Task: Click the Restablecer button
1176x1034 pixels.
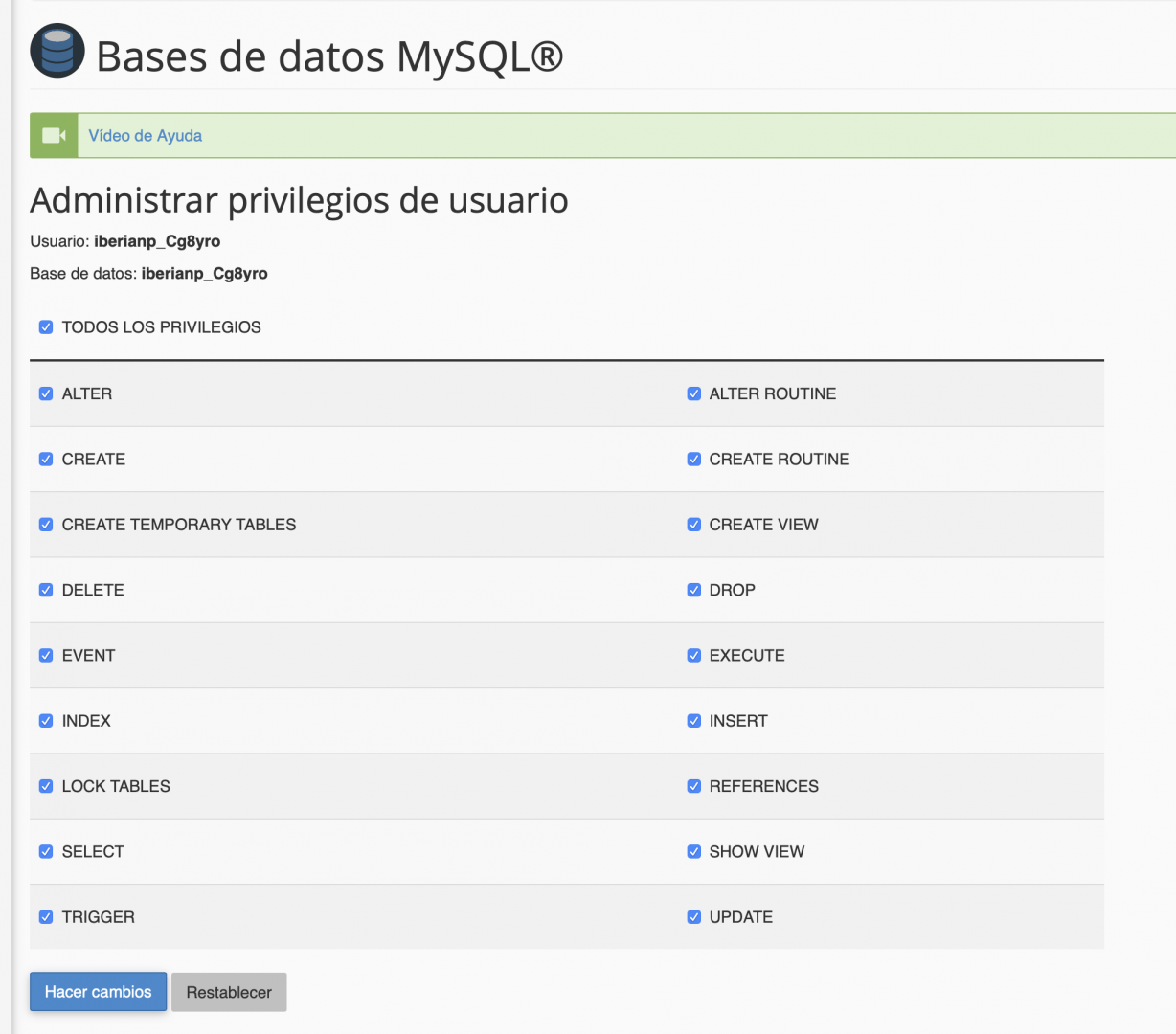Action: [x=229, y=992]
